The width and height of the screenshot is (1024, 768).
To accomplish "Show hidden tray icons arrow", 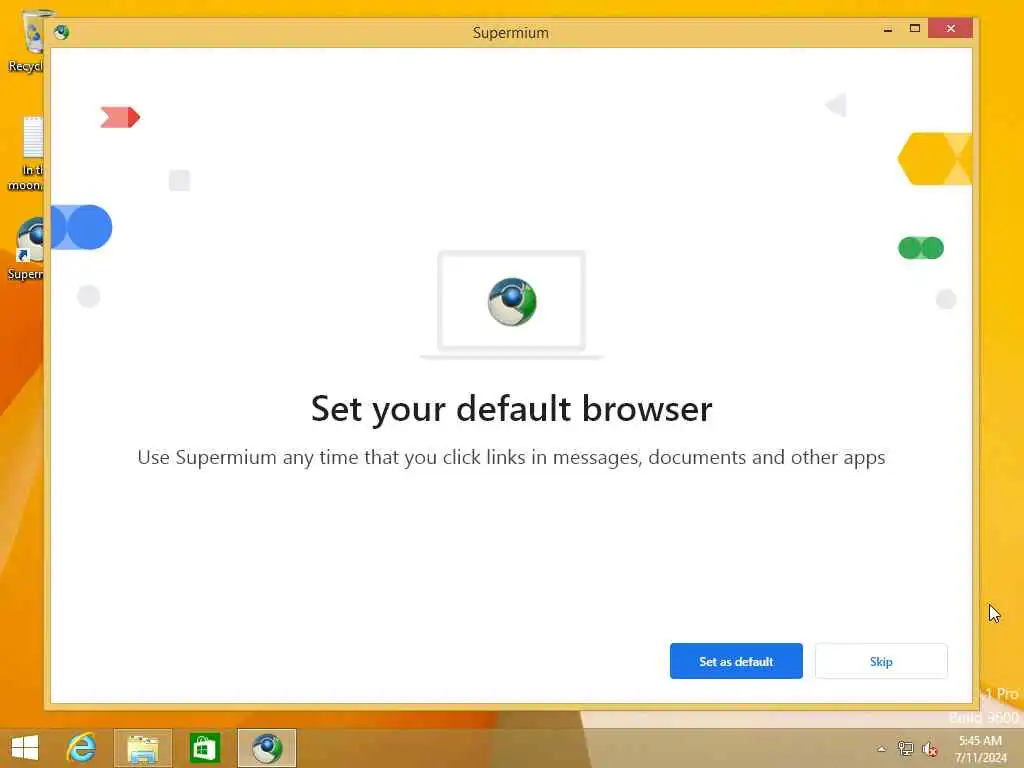I will [x=882, y=749].
